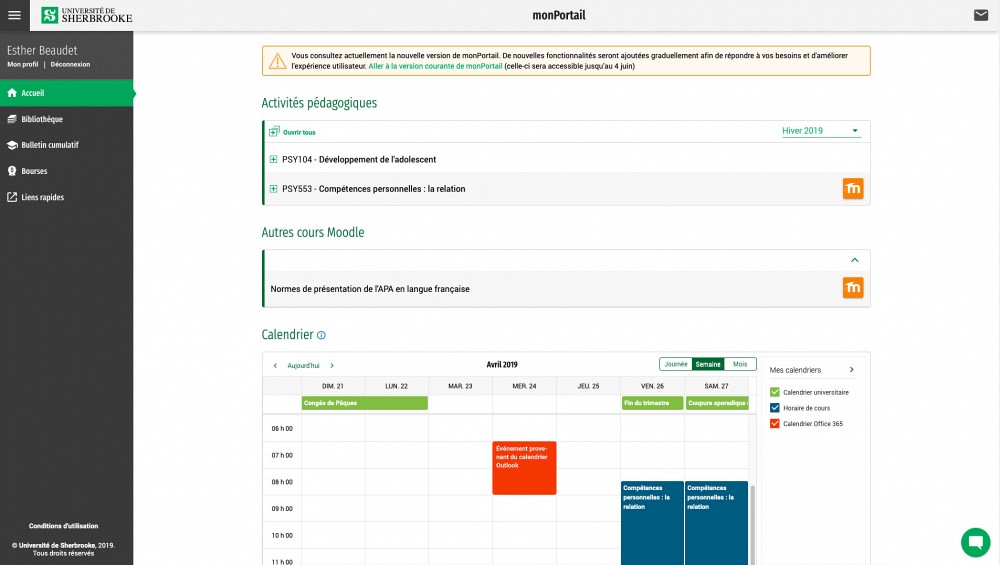Open Bibliothèque in the sidebar

pyautogui.click(x=42, y=119)
